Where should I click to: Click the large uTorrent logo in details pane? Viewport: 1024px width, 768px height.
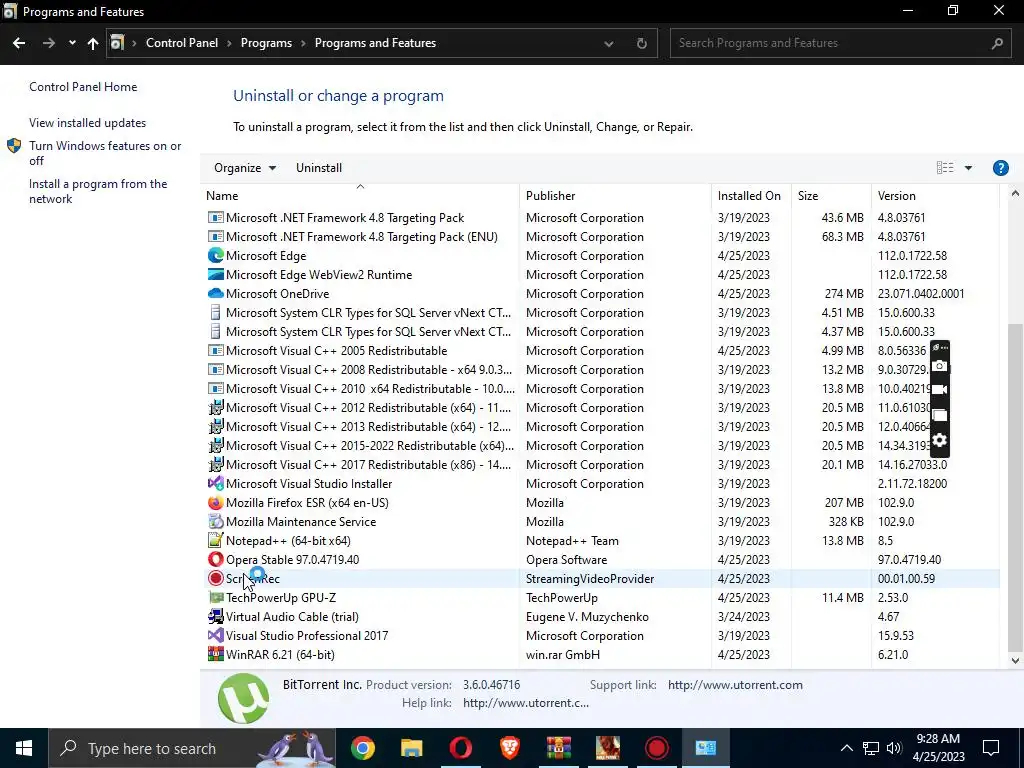tap(243, 698)
